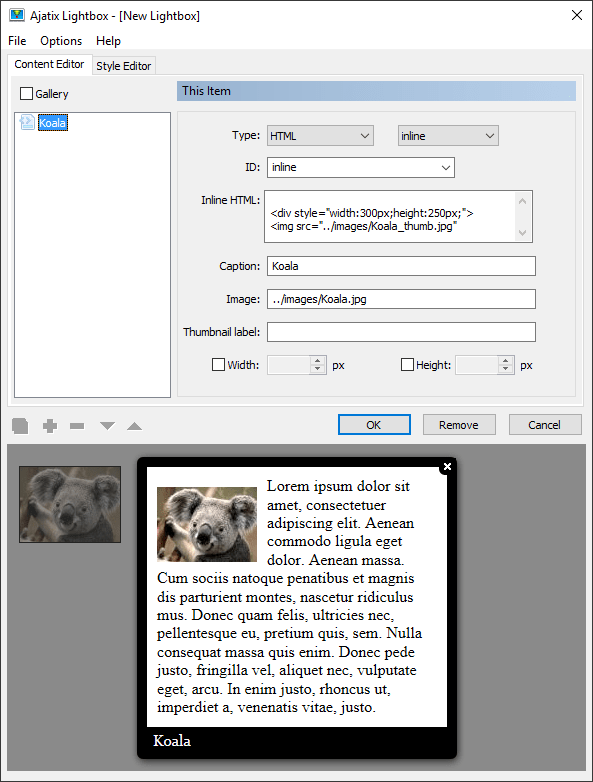Click the Ajatix Lightbox app icon in title bar

pos(16,15)
